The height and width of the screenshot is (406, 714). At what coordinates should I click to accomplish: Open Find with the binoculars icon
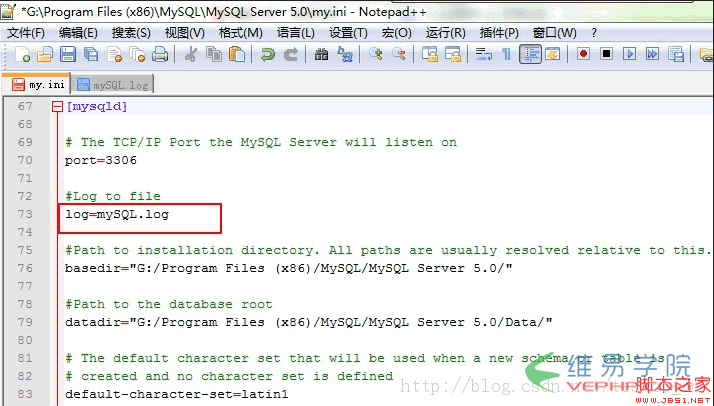321,54
